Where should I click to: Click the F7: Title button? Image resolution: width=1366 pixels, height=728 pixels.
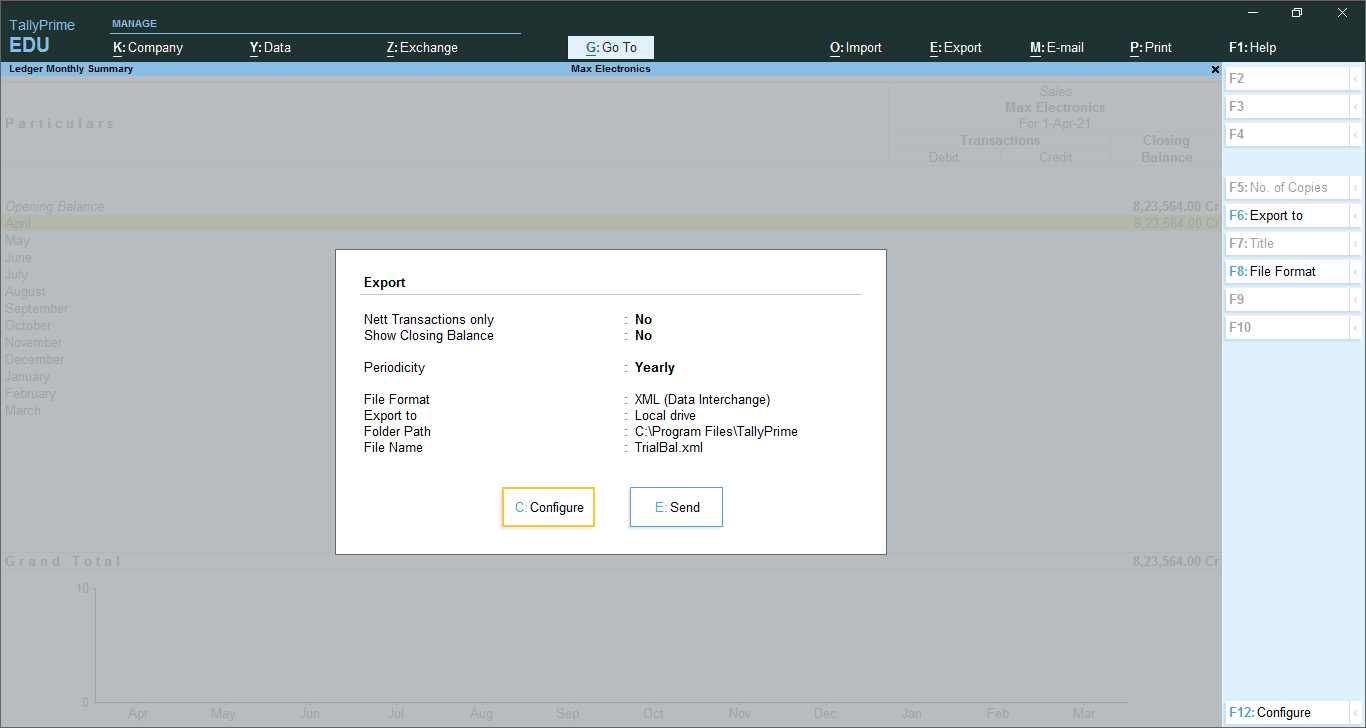point(1287,243)
